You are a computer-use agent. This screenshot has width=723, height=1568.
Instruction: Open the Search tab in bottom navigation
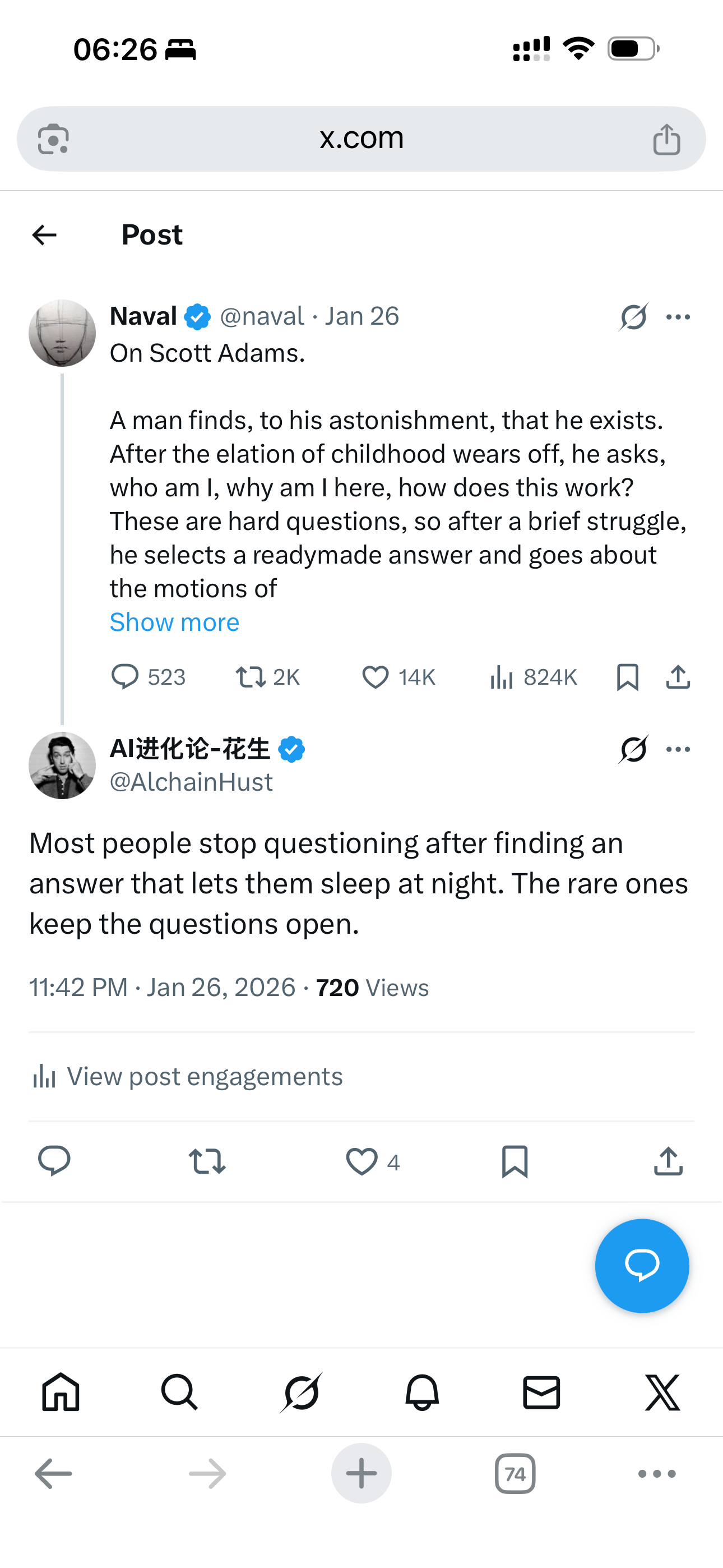(x=179, y=1392)
